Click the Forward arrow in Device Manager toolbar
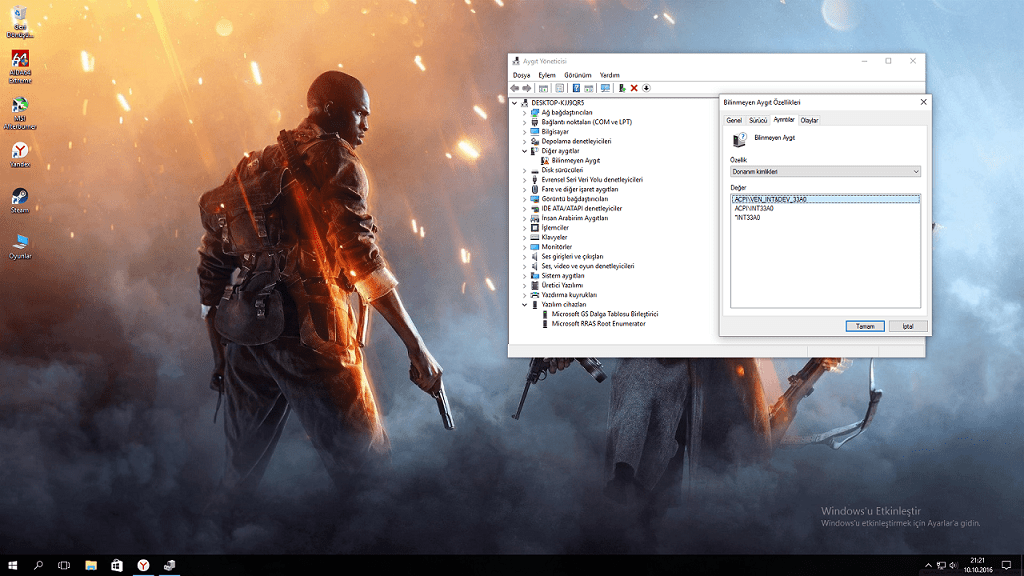1024x576 pixels. 526,88
